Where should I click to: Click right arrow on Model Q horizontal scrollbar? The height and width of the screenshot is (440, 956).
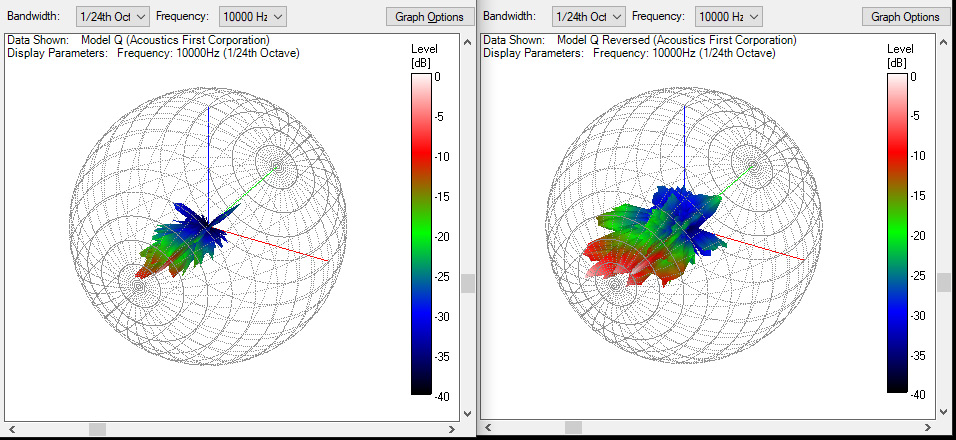coord(450,429)
